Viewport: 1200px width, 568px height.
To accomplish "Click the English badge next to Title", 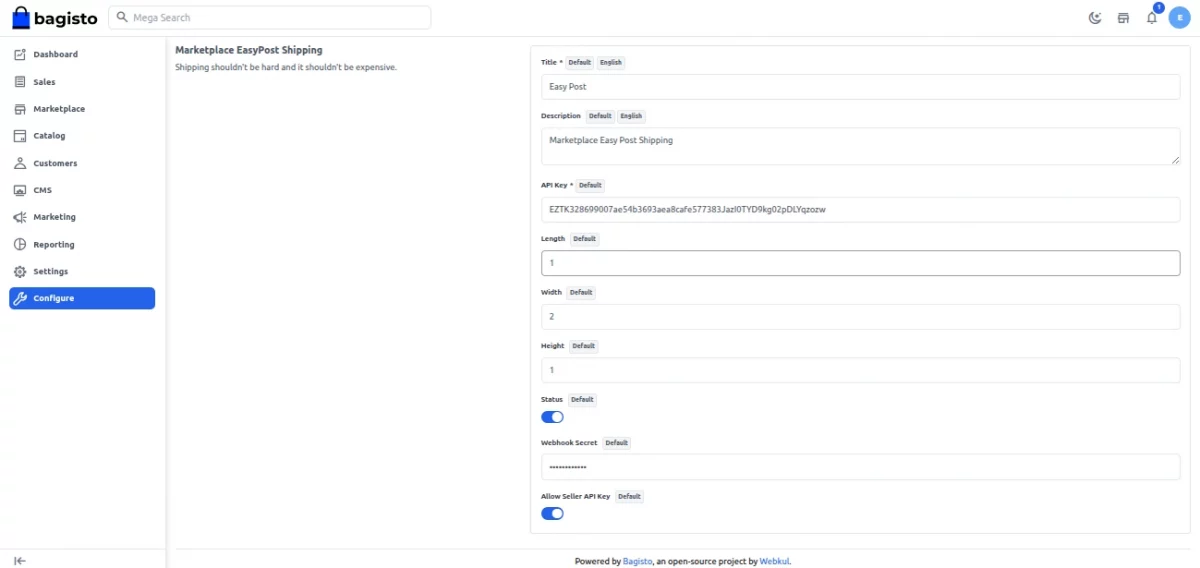I will pos(611,62).
